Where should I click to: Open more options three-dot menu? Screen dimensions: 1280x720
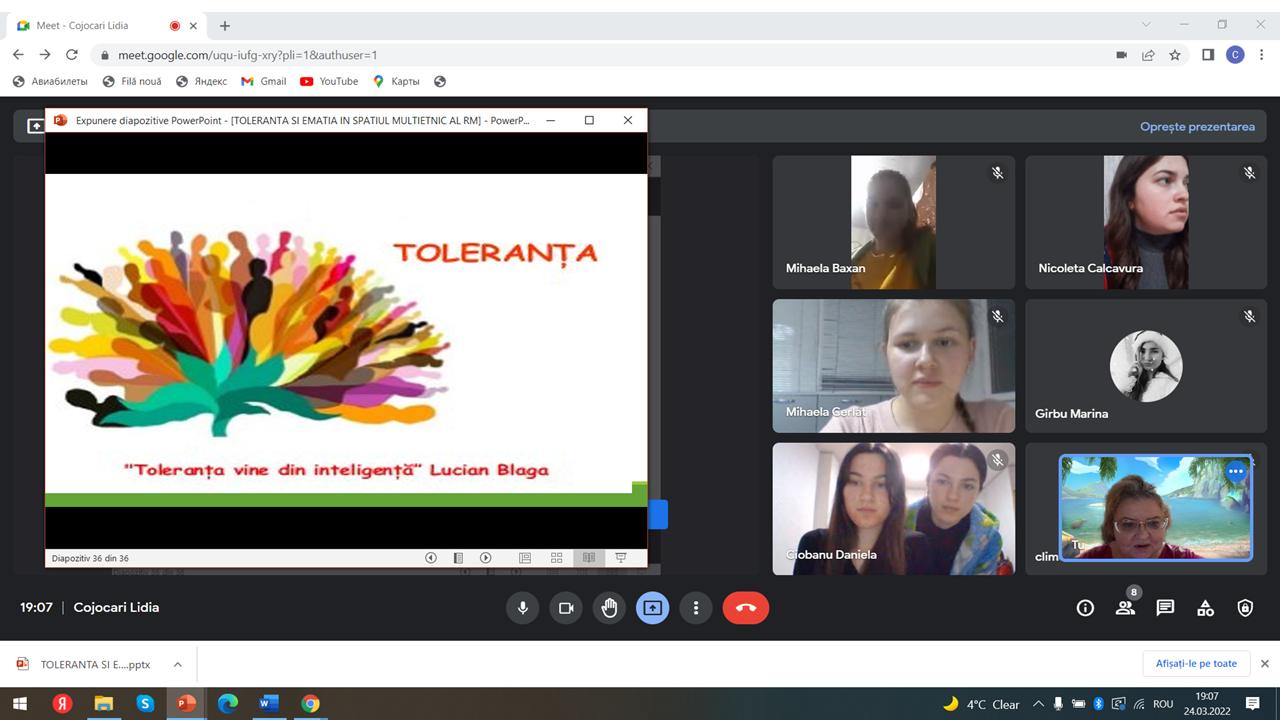click(696, 608)
